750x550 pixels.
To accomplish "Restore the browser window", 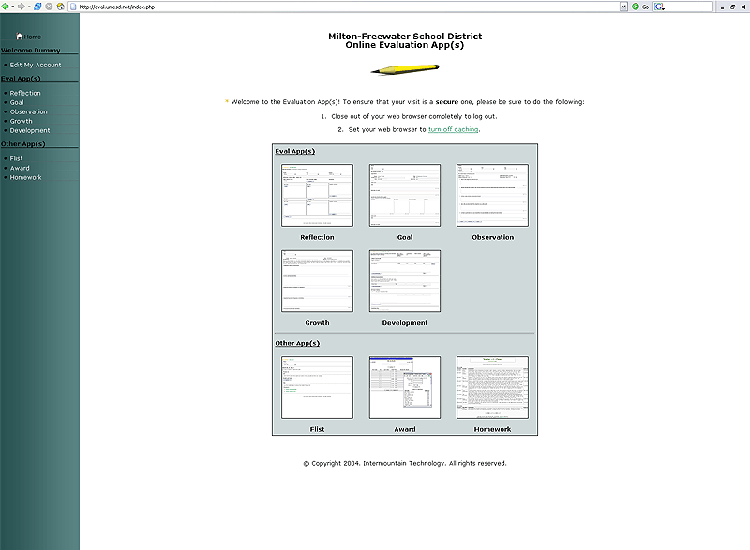I will (x=732, y=7).
